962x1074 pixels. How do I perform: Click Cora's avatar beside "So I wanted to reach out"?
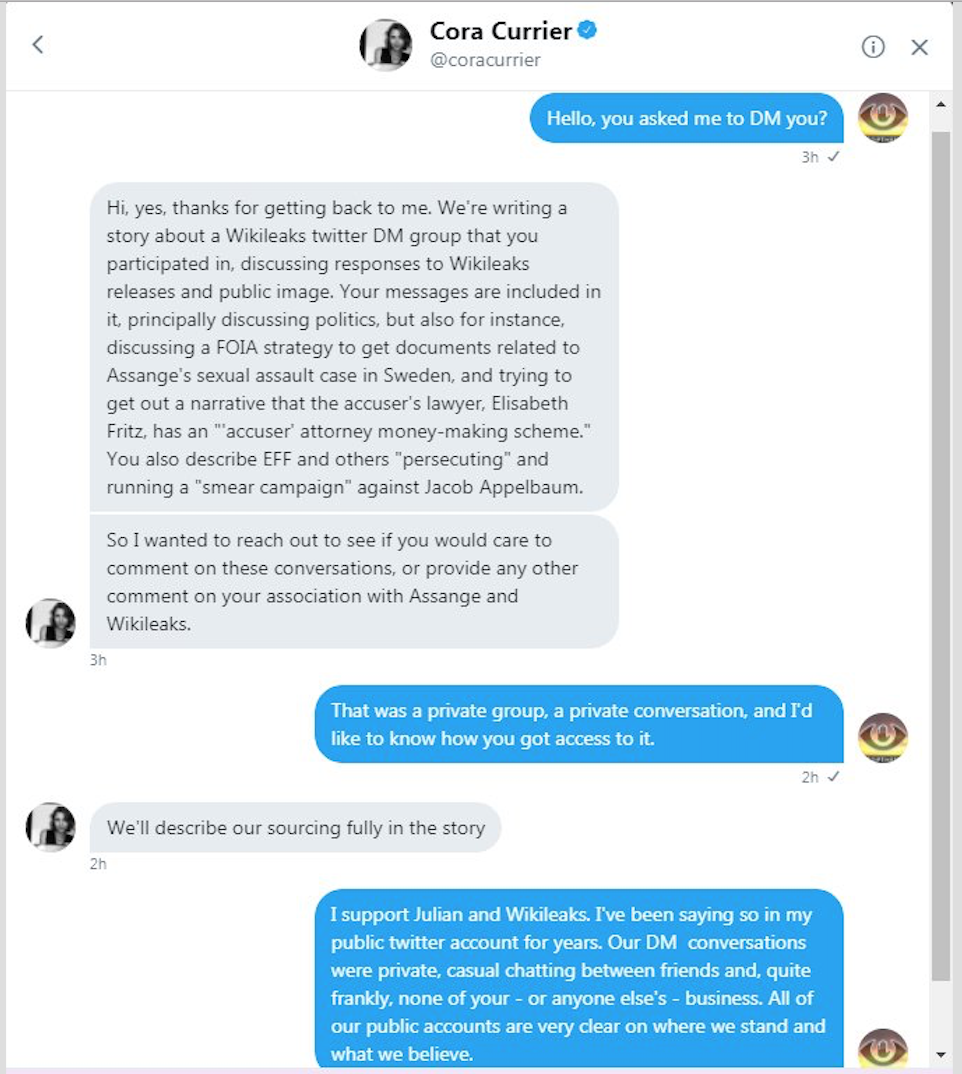[x=50, y=623]
